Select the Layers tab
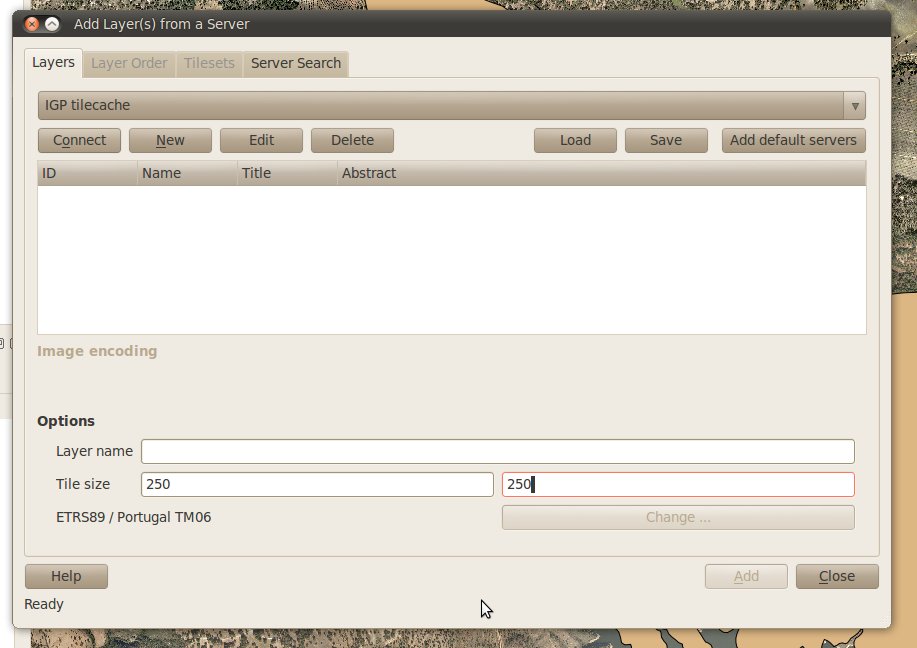 [53, 62]
